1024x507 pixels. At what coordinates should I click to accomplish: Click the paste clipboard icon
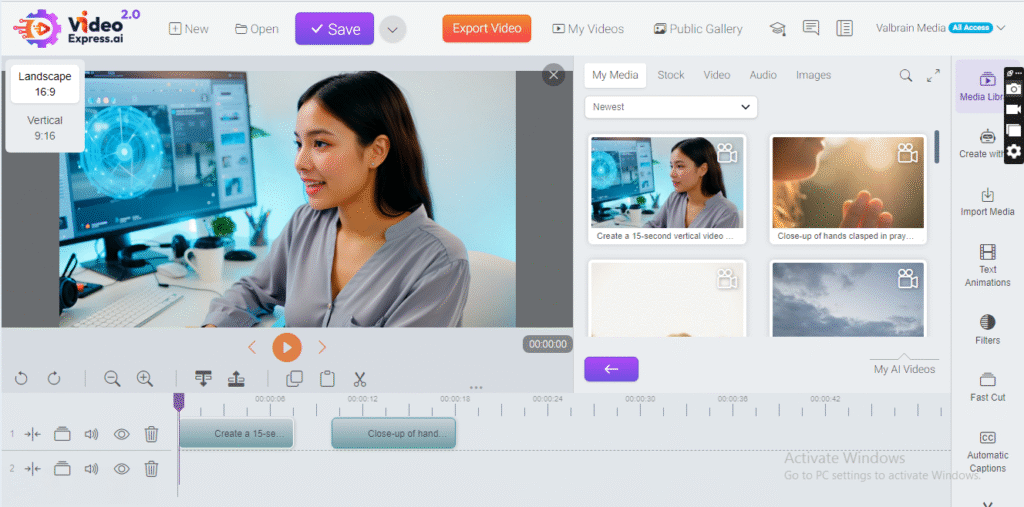(x=327, y=378)
